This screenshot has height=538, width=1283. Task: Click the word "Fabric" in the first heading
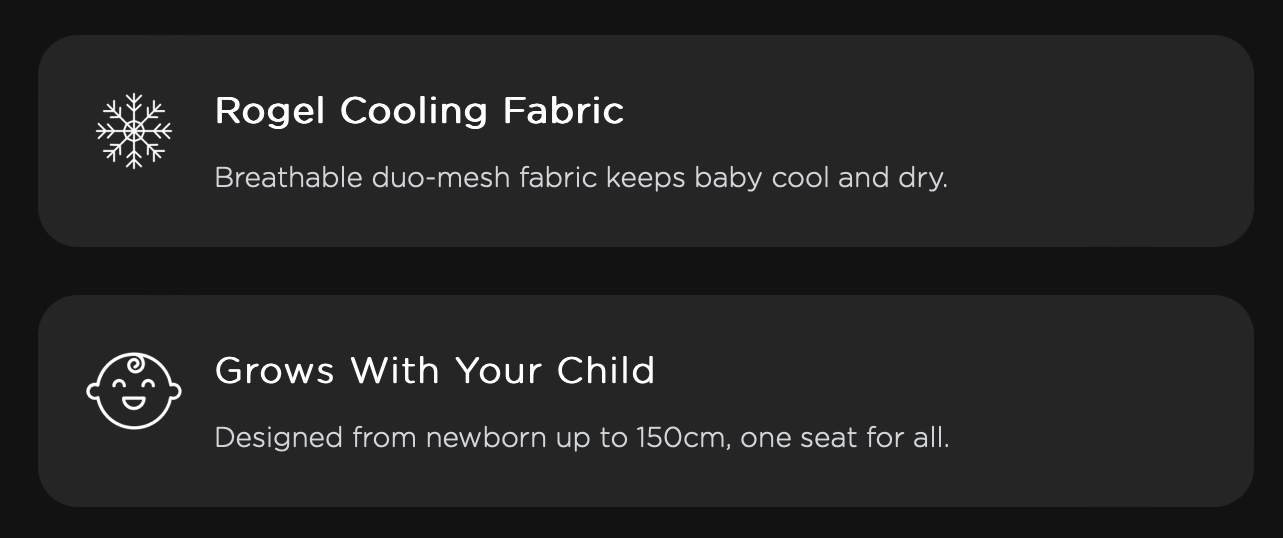click(563, 111)
